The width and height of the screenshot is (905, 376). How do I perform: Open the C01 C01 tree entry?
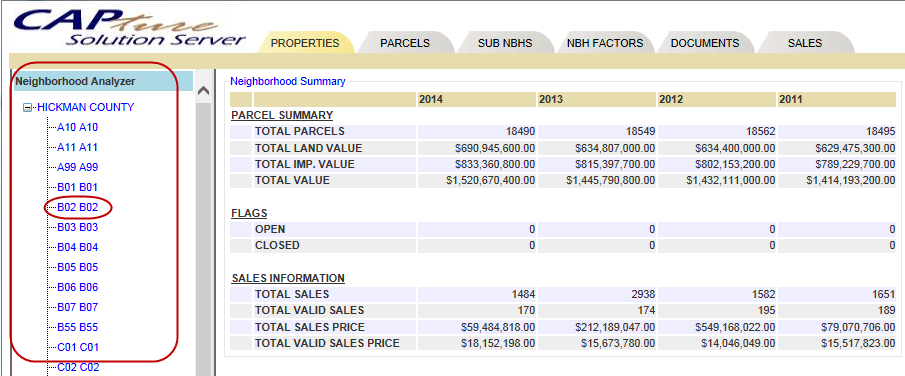77,348
